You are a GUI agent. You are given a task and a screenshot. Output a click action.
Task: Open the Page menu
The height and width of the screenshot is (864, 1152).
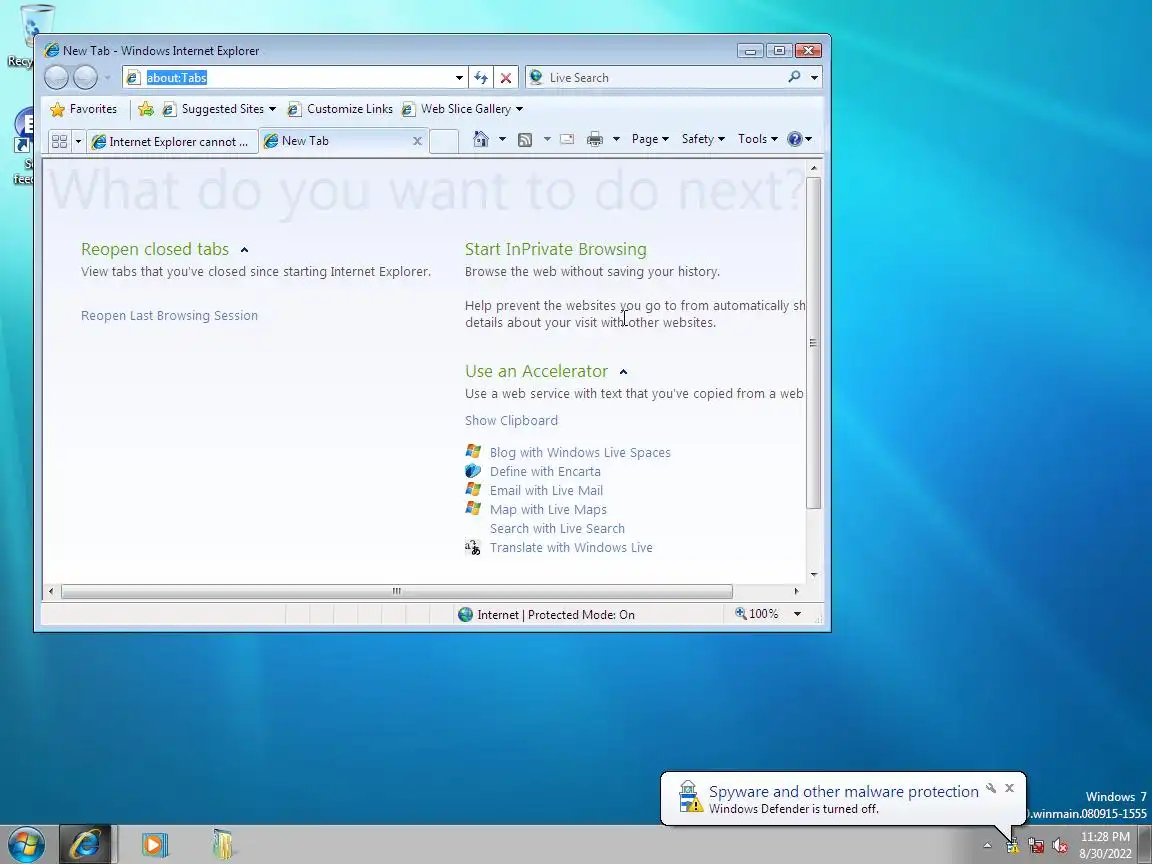(x=649, y=139)
